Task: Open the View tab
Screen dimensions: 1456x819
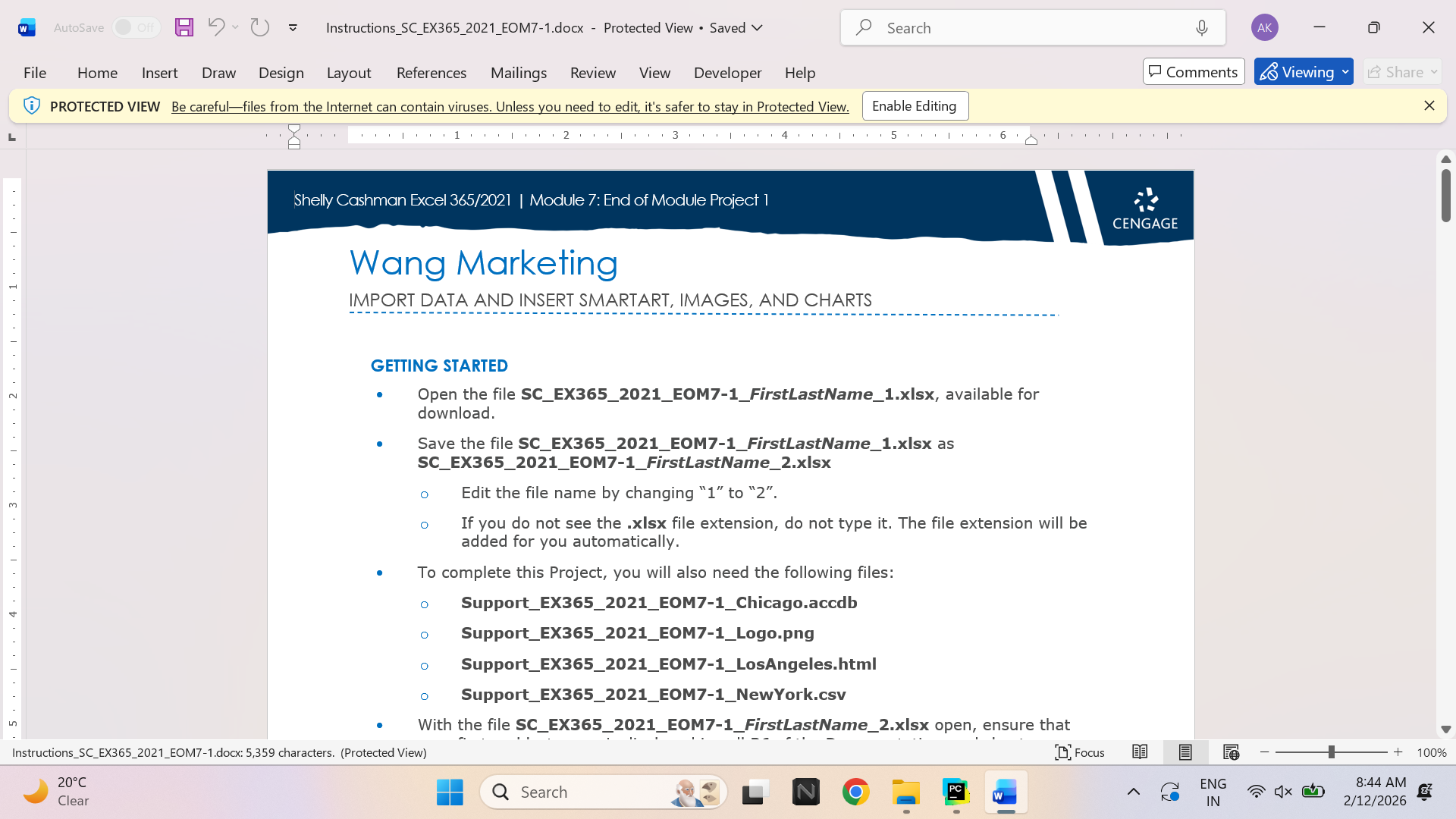Action: pyautogui.click(x=654, y=73)
